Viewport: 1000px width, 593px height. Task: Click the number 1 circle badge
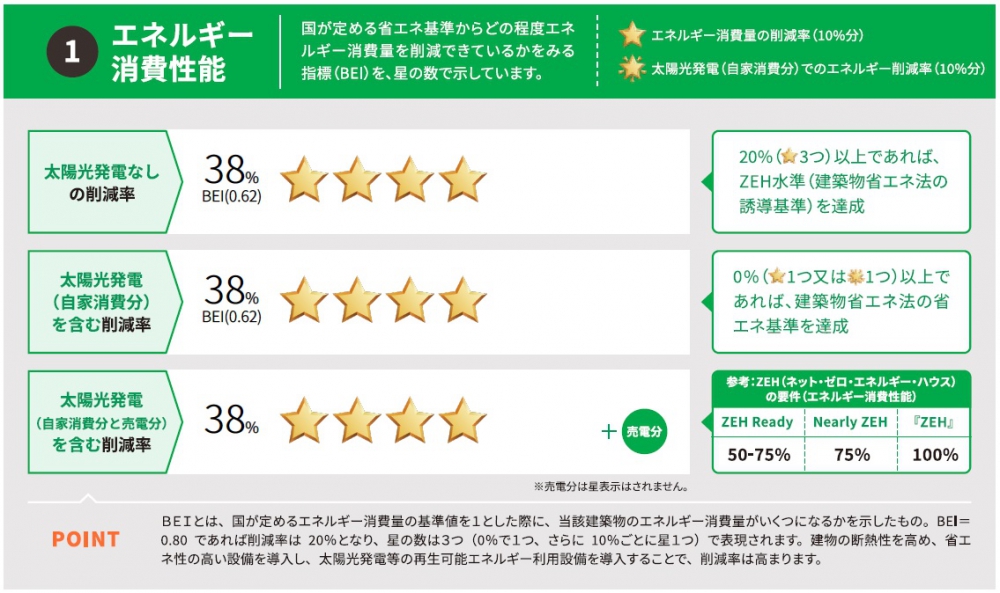pos(72,52)
